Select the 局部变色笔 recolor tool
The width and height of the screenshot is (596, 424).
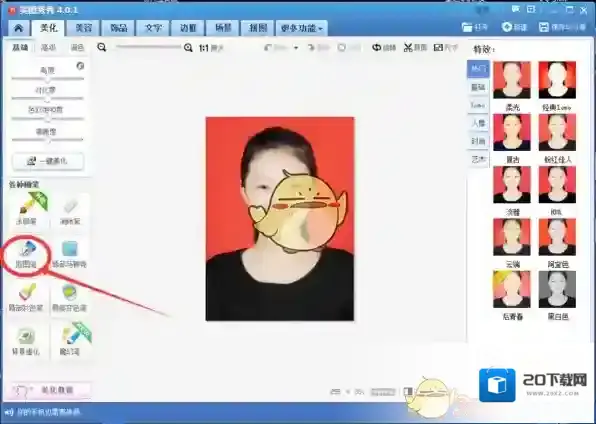coord(70,297)
